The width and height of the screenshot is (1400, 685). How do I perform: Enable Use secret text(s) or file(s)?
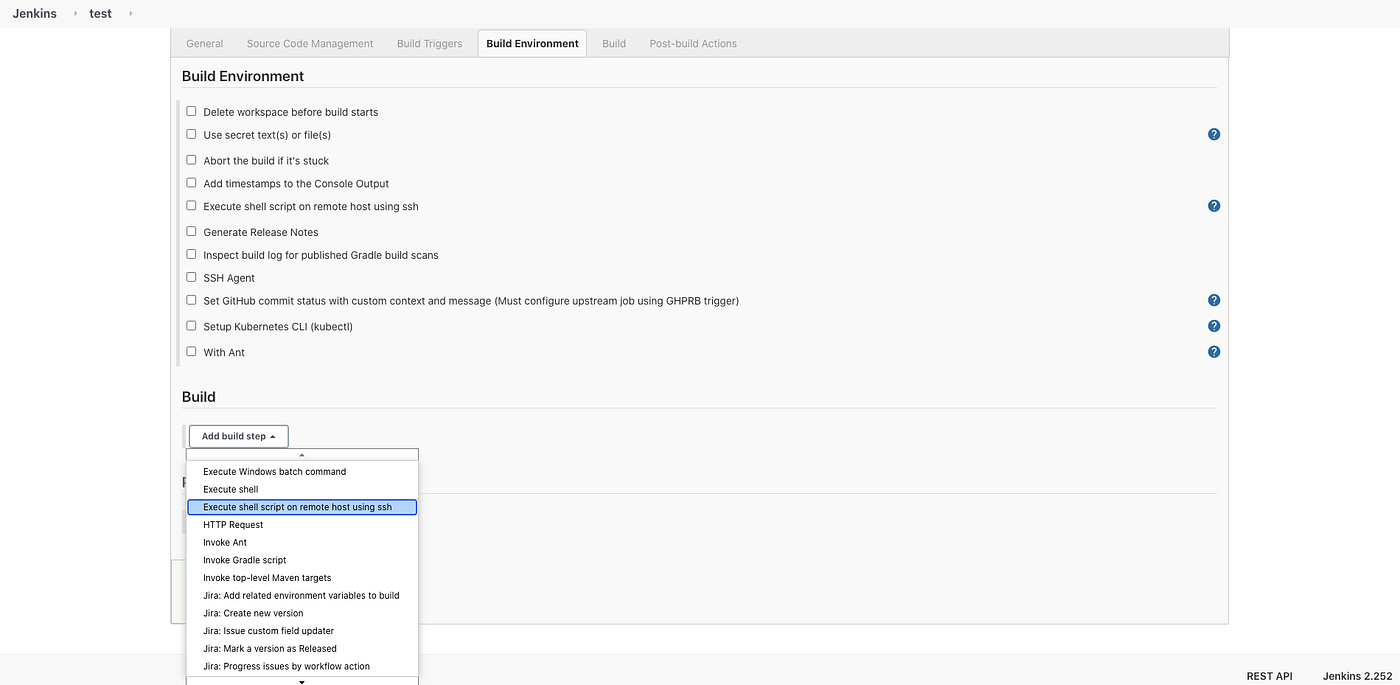[191, 134]
